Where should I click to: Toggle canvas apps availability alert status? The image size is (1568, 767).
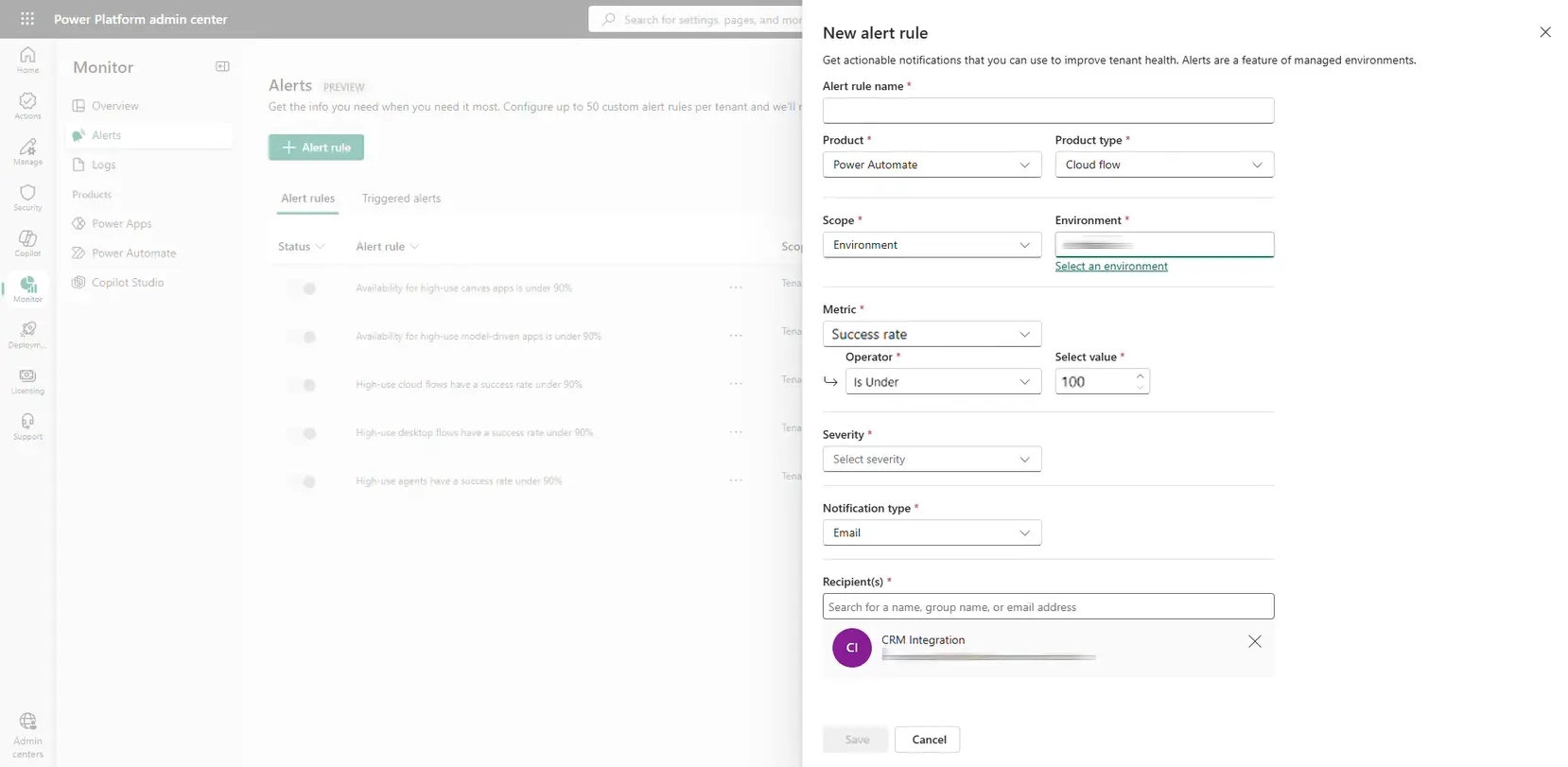click(302, 288)
